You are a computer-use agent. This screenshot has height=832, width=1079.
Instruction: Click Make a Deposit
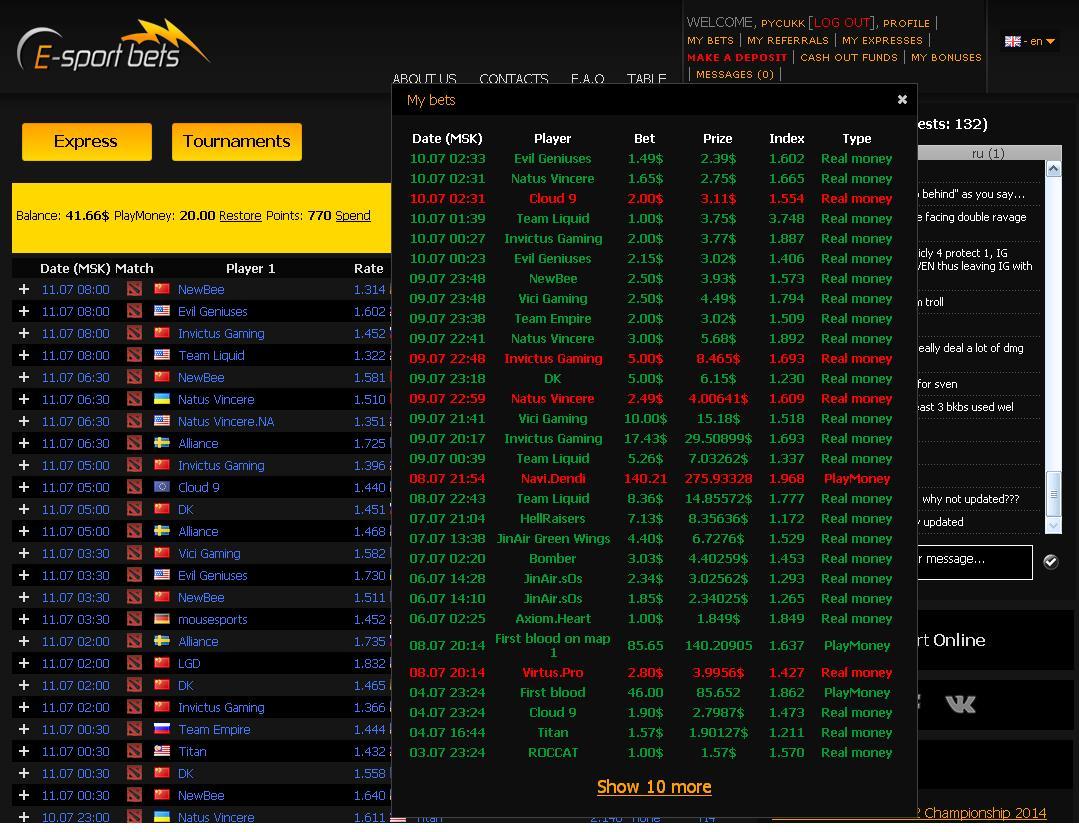736,58
